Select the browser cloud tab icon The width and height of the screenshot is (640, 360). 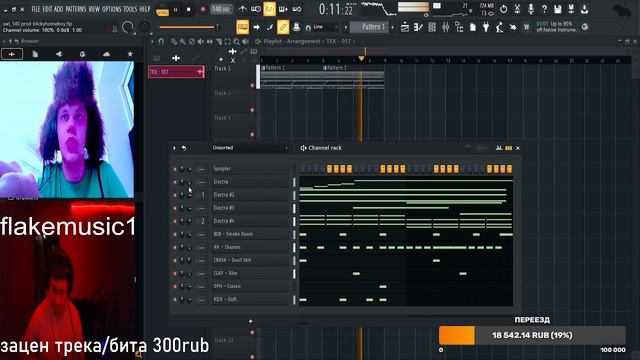point(106,54)
